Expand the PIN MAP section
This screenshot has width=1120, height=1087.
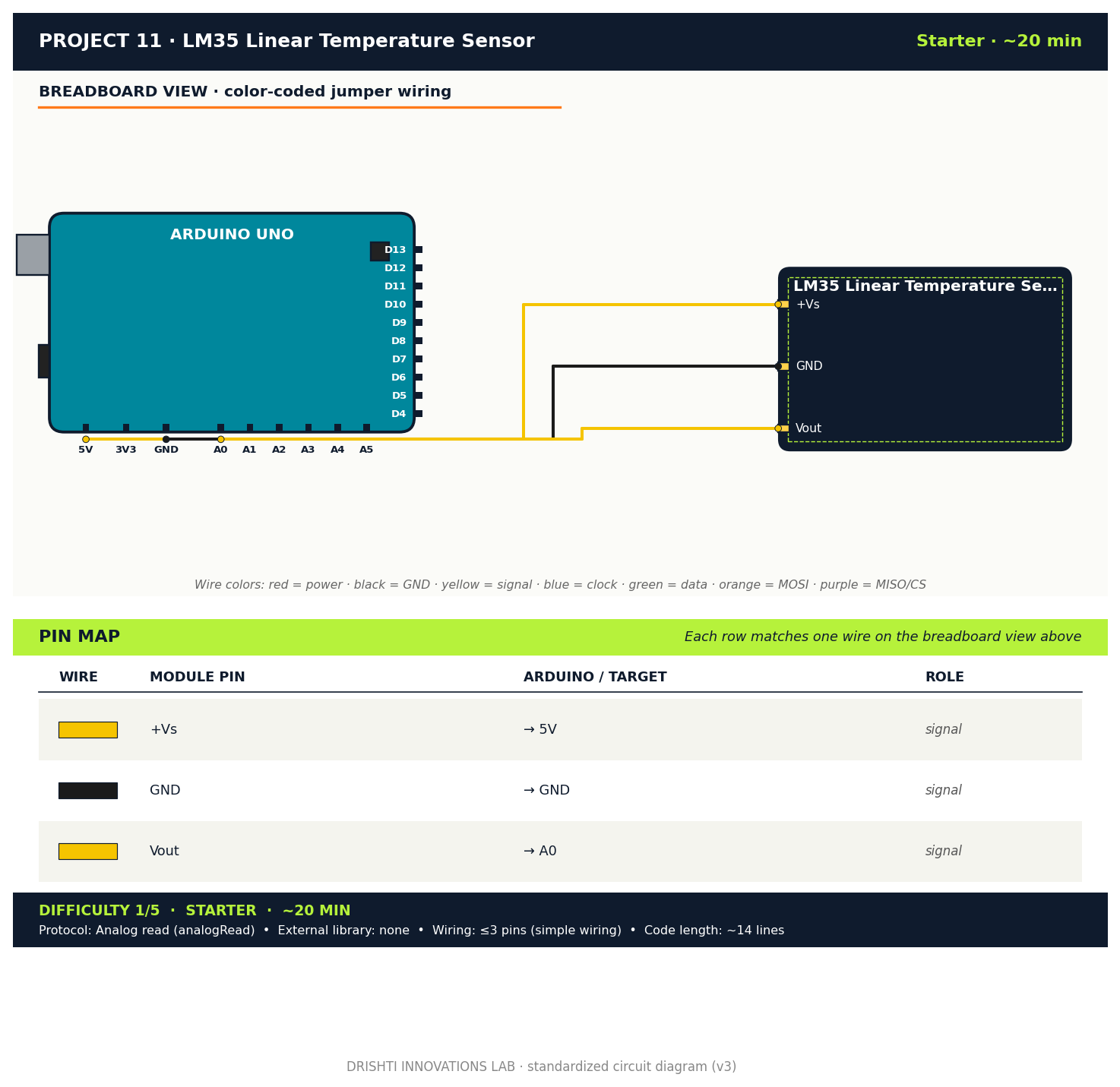click(x=79, y=637)
